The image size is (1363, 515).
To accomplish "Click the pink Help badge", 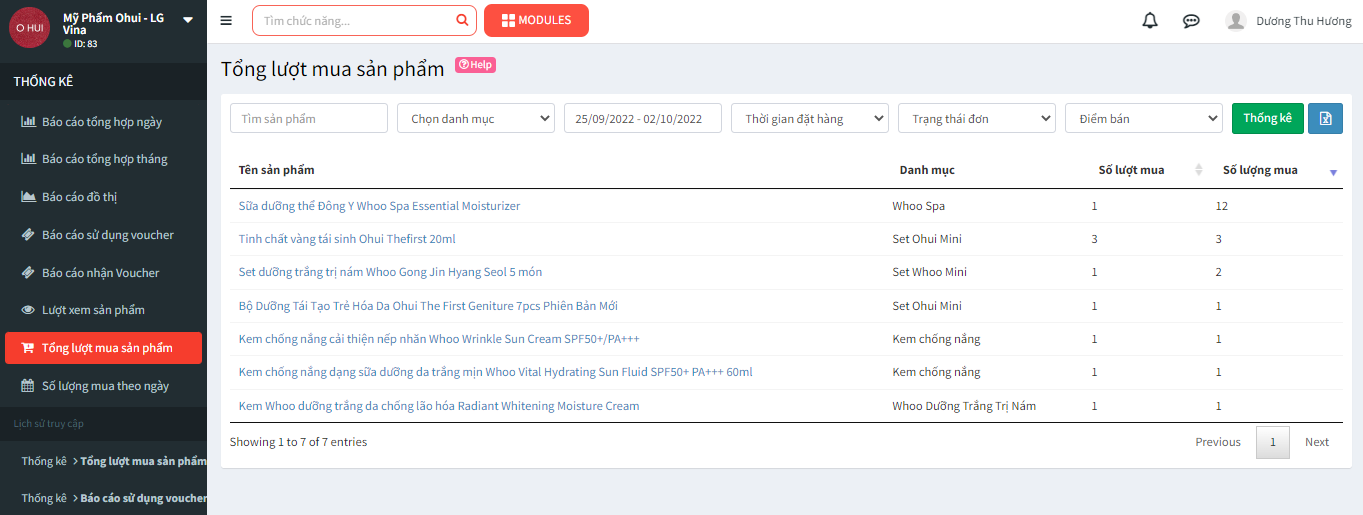I will [475, 65].
